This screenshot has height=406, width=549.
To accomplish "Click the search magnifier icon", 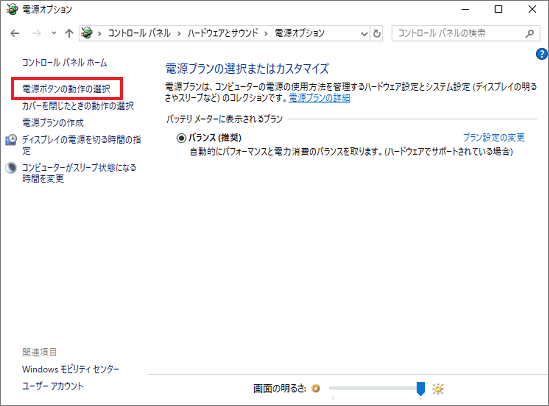I will [x=530, y=34].
